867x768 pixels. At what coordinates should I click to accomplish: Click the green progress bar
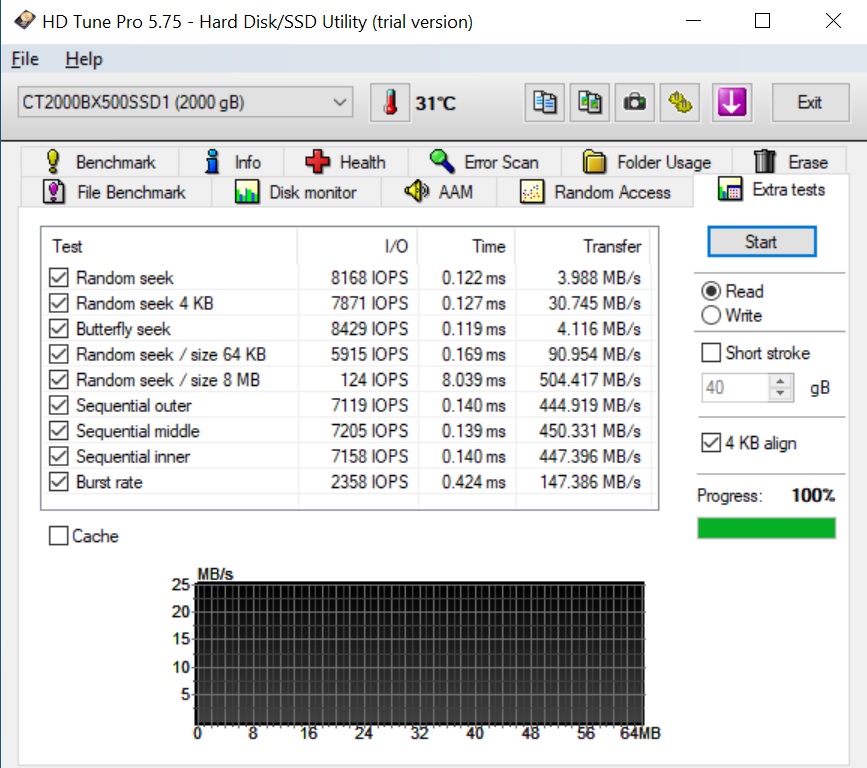click(766, 528)
